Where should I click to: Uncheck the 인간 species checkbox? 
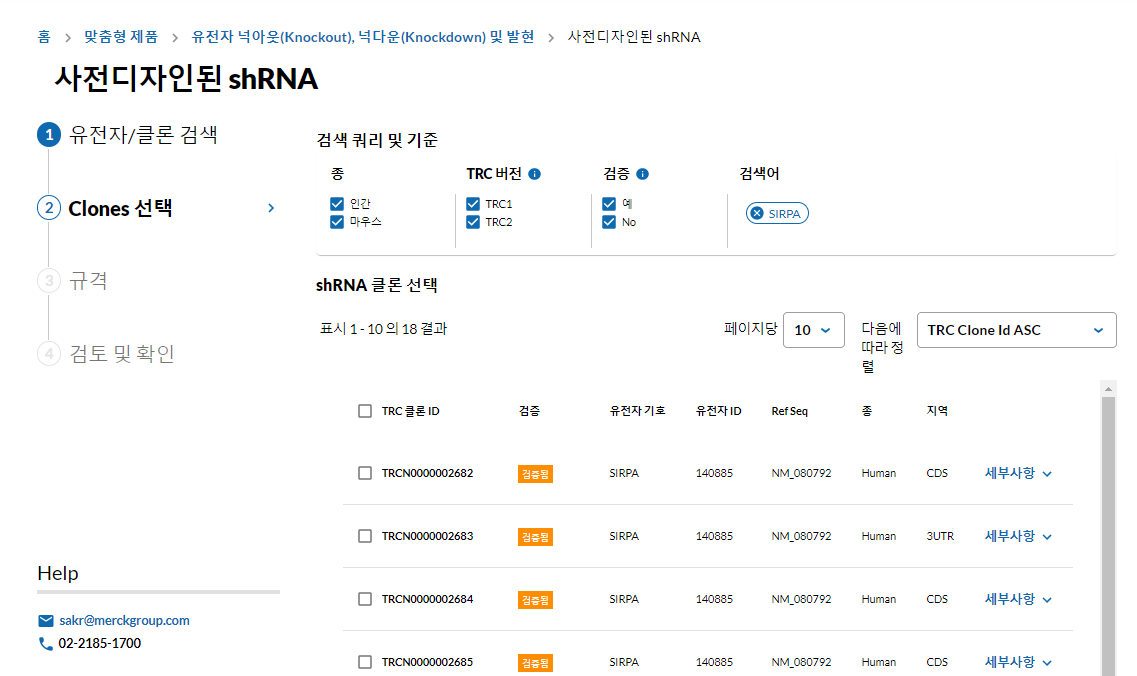[337, 204]
